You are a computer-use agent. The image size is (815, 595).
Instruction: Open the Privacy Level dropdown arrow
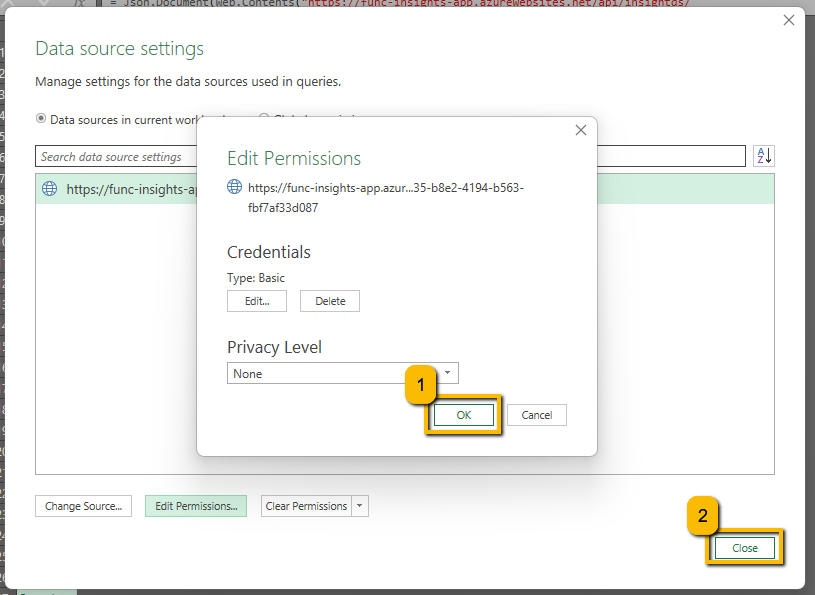pyautogui.click(x=448, y=373)
